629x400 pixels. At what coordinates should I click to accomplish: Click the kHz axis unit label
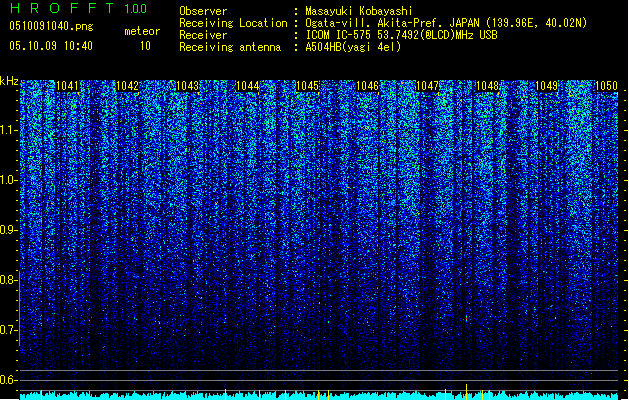pyautogui.click(x=9, y=81)
